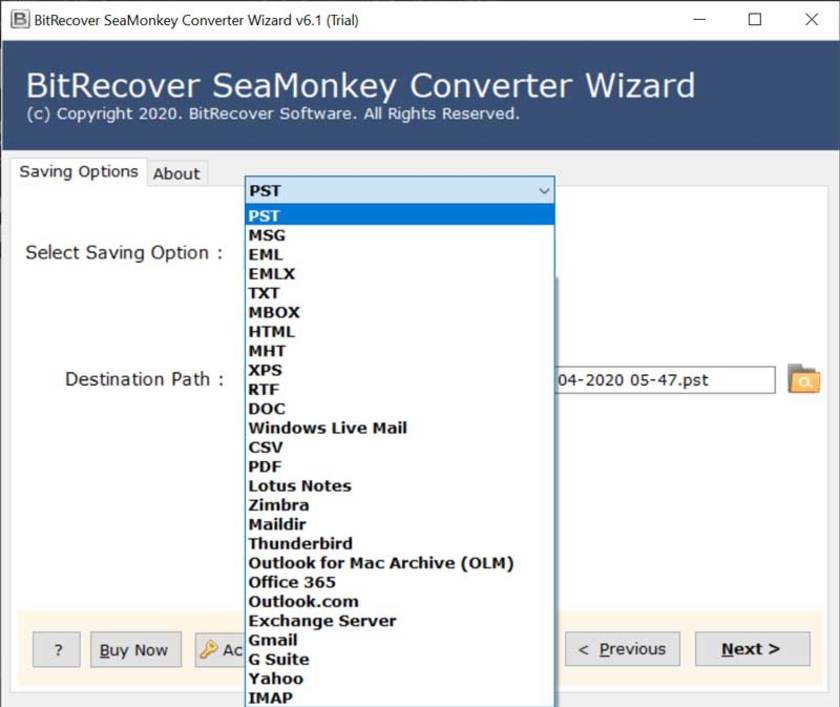
Task: Click the Buy Now button
Action: click(x=136, y=650)
